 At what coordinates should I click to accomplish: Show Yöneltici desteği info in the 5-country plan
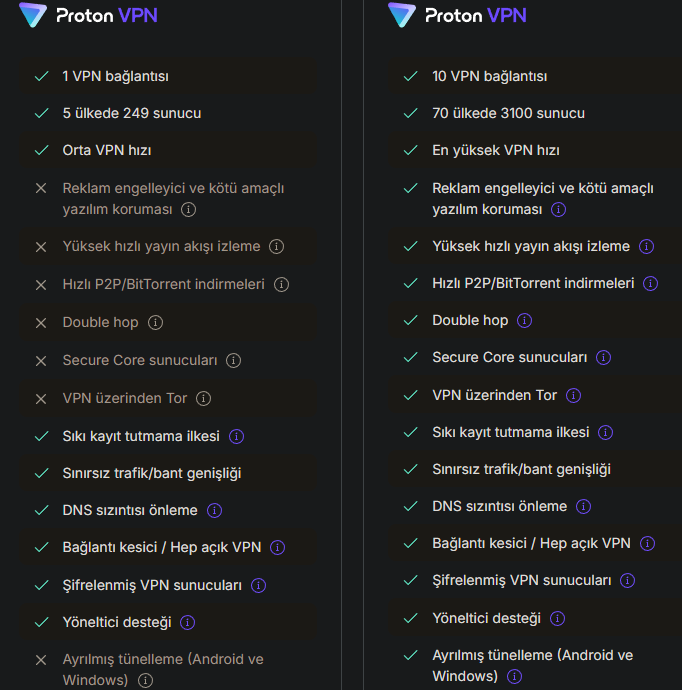[187, 622]
